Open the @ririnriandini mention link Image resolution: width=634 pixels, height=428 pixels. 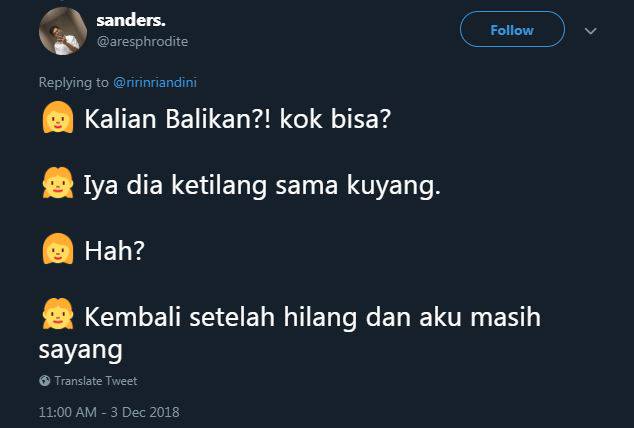point(155,82)
